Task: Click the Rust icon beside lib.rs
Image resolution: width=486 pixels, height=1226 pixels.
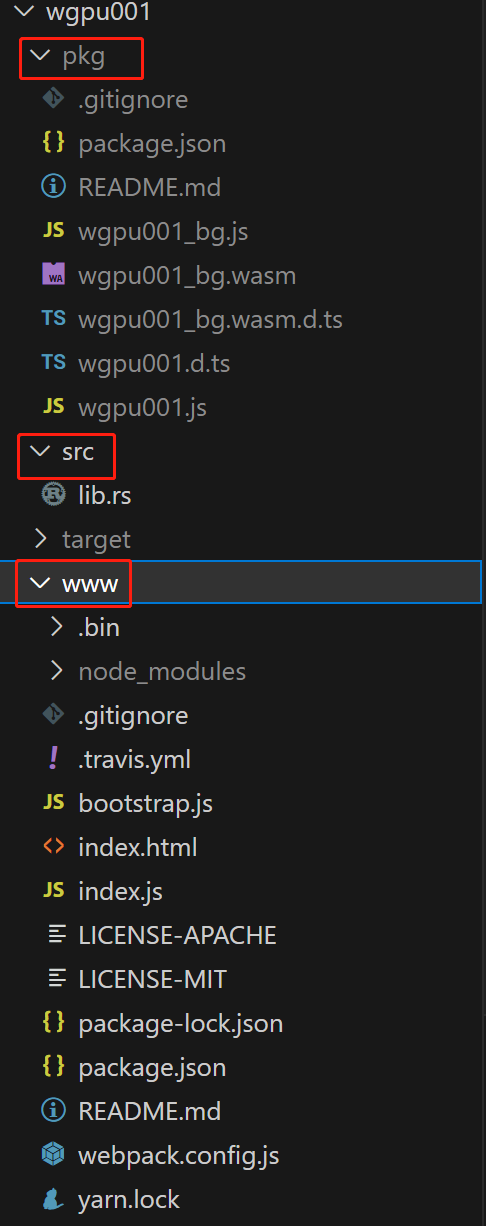Action: (53, 495)
